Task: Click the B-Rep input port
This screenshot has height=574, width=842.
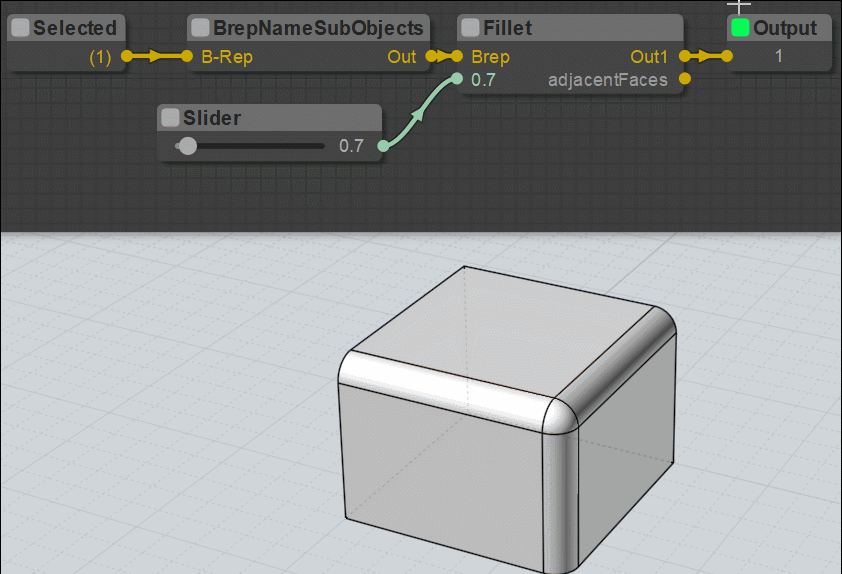Action: [187, 56]
